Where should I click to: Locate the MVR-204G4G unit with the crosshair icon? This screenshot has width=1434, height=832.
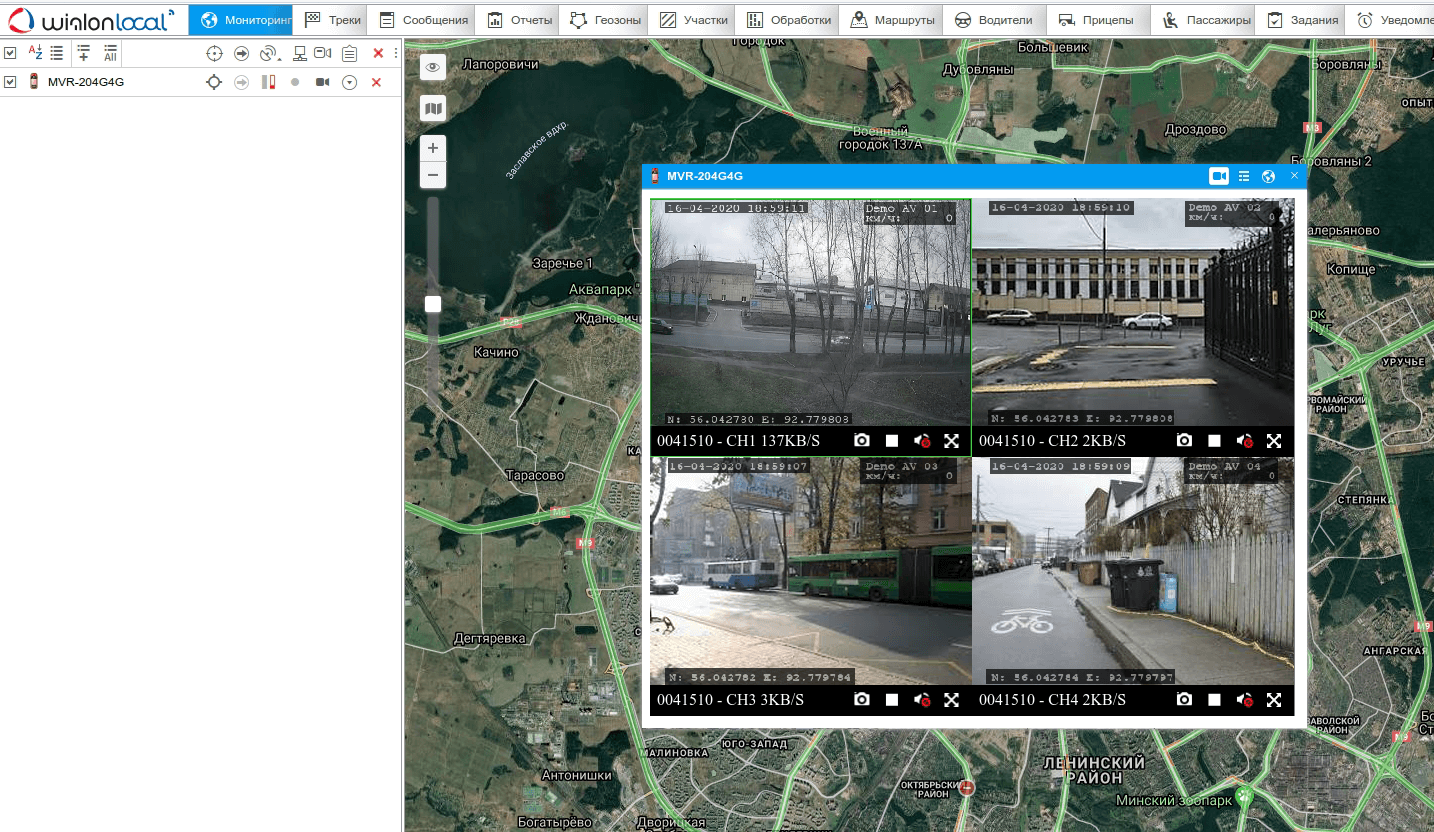point(213,82)
